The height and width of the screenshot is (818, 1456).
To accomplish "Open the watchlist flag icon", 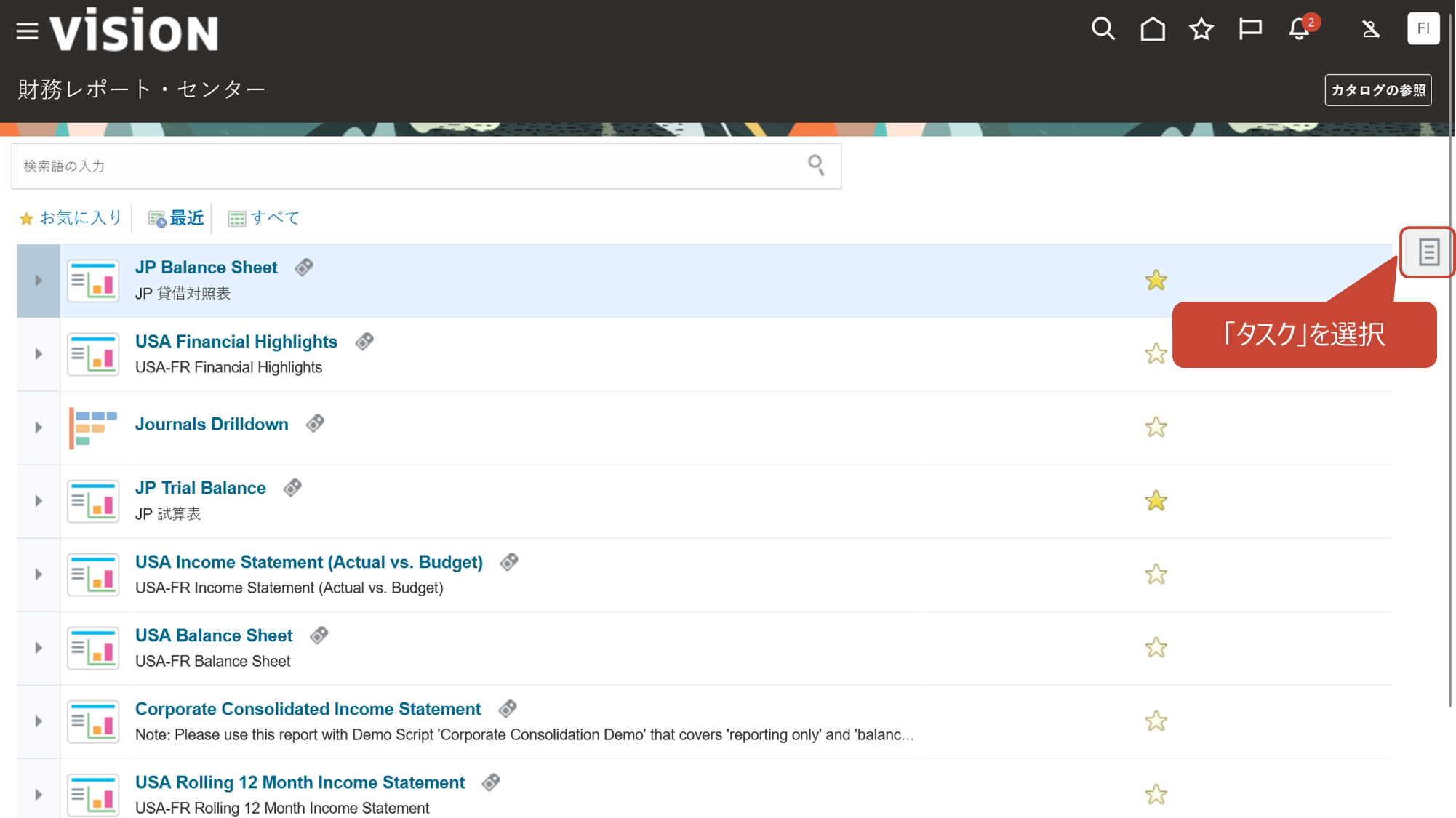I will (1249, 29).
